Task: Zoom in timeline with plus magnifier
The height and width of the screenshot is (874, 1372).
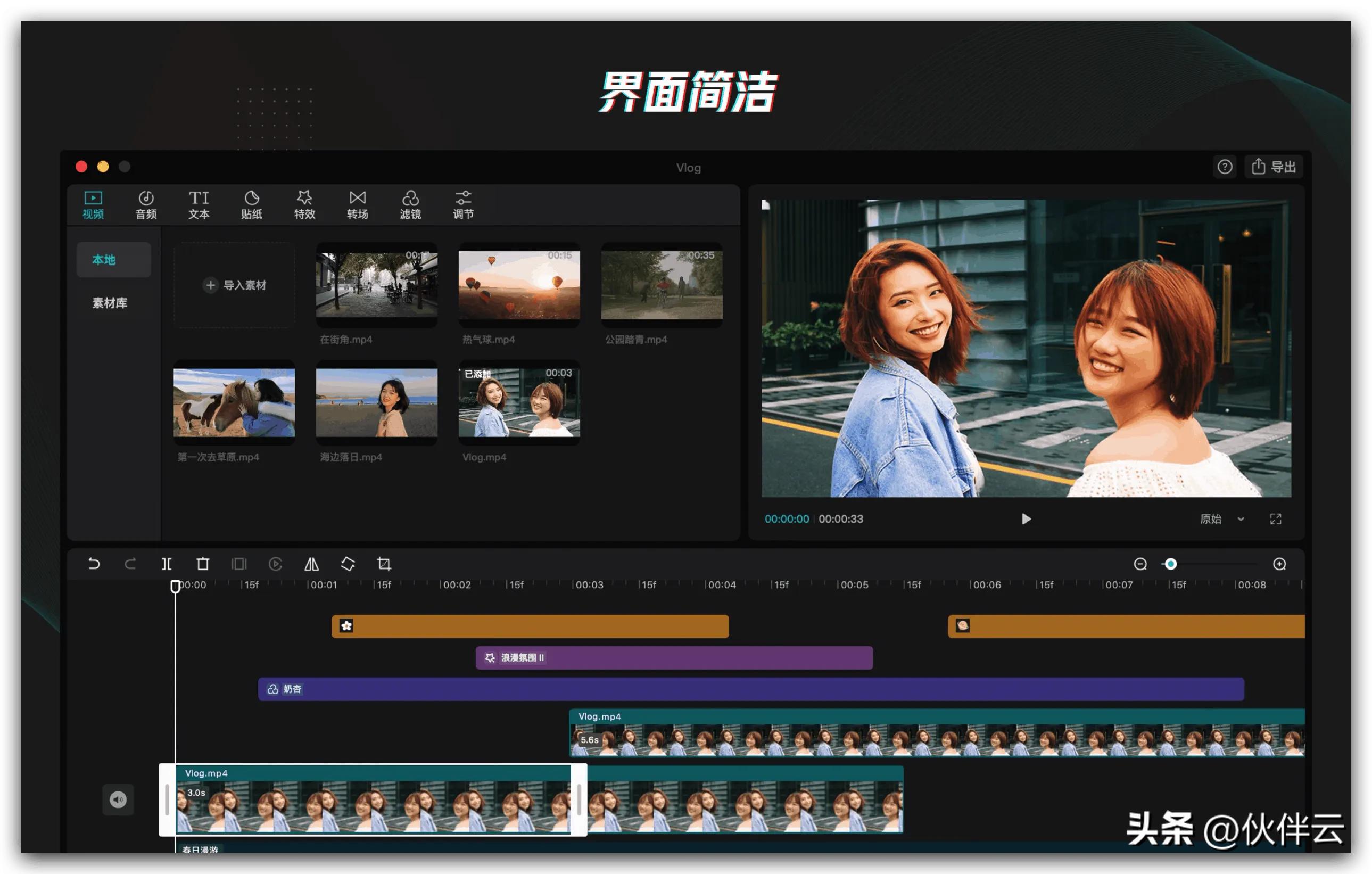Action: pos(1279,564)
